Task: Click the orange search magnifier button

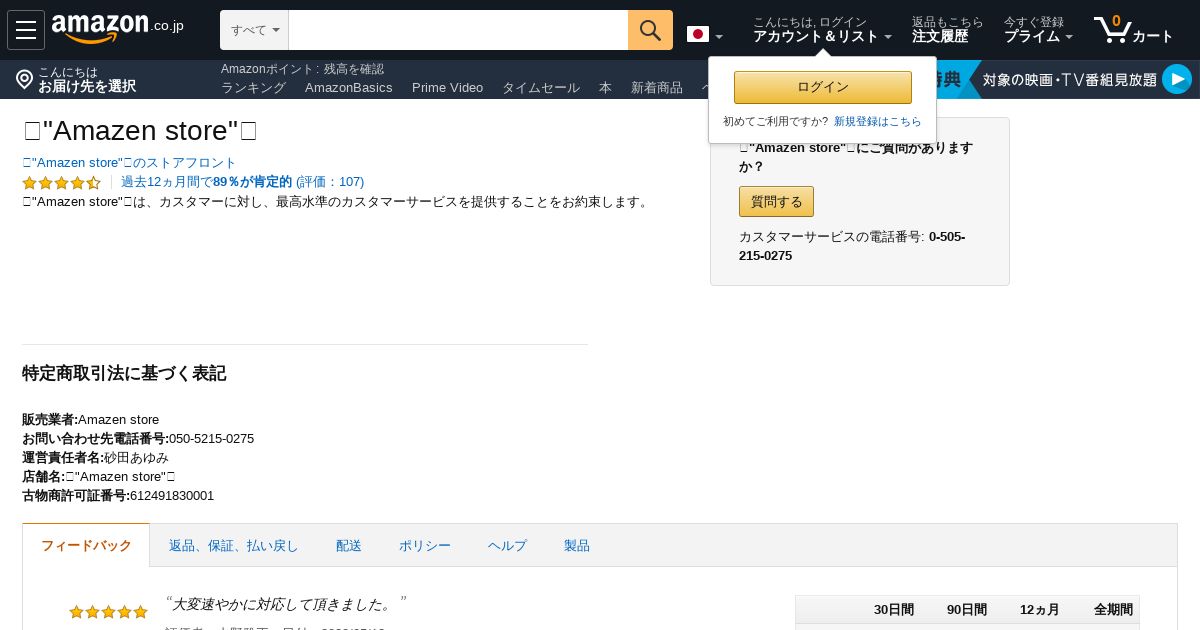Action: point(650,30)
